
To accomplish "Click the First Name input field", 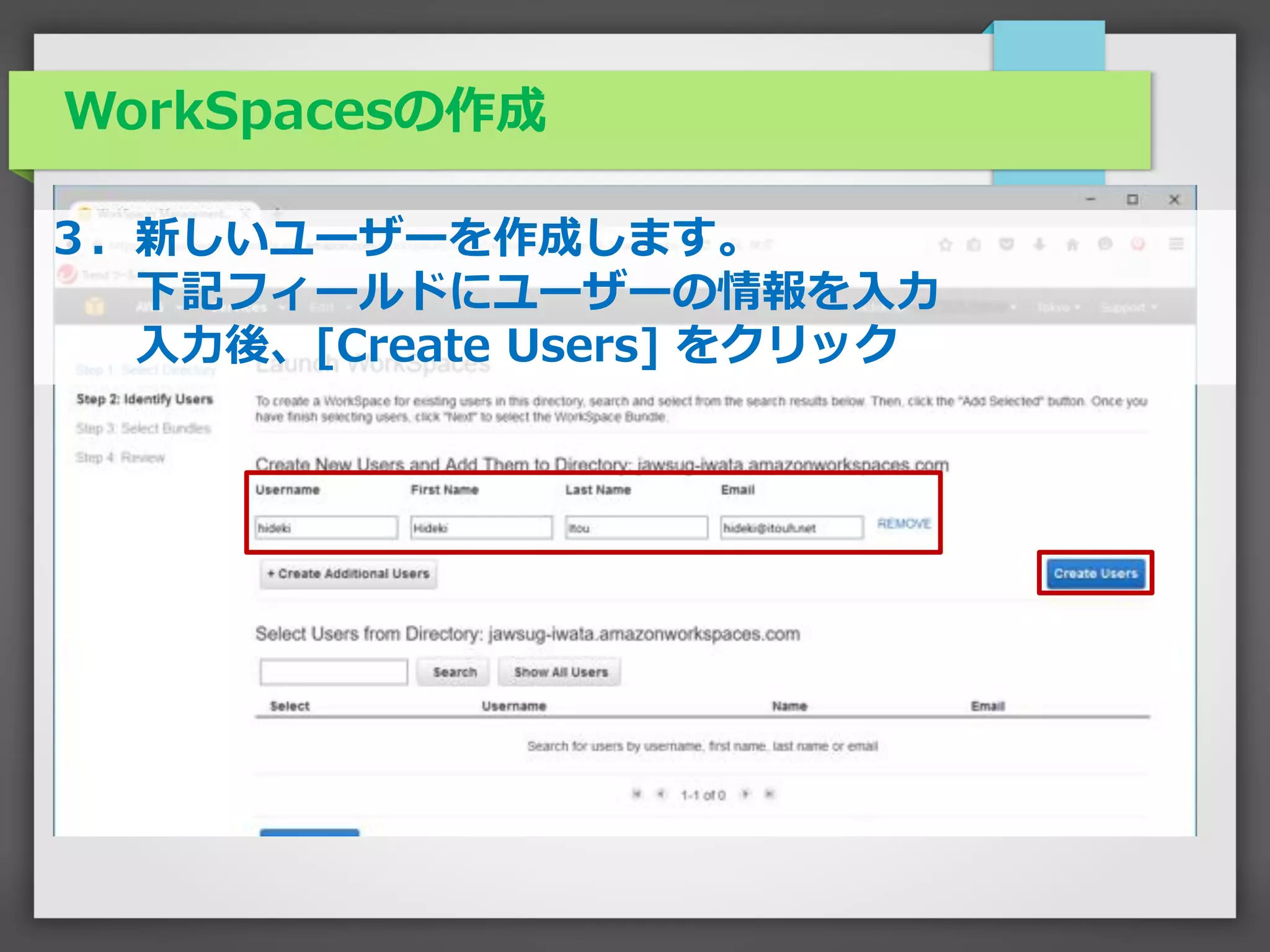I will pyautogui.click(x=481, y=528).
